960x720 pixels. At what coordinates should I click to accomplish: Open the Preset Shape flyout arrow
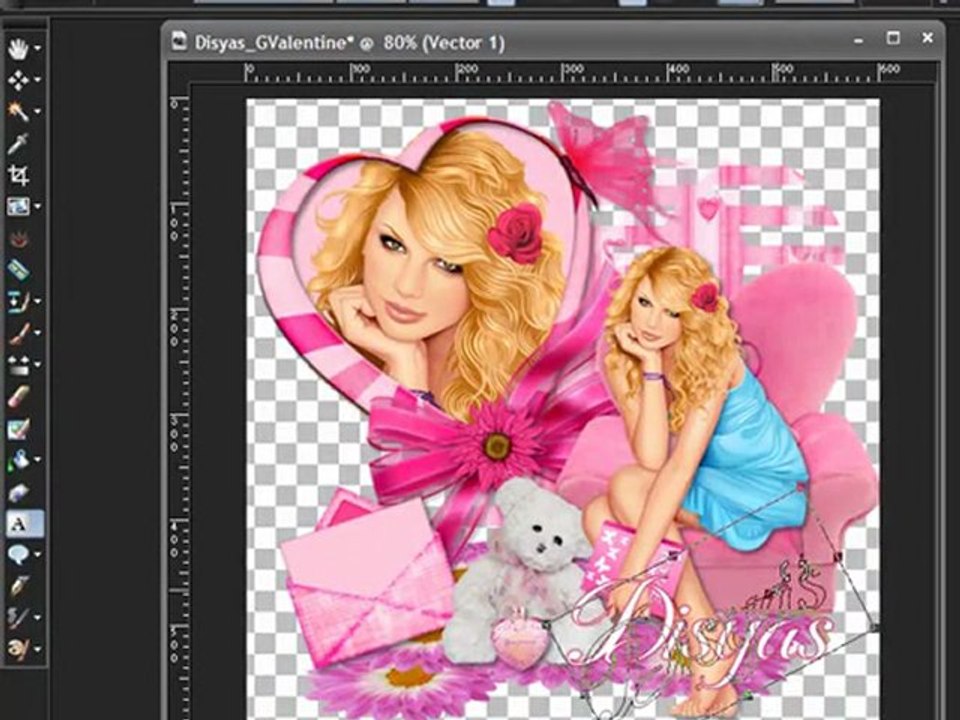click(x=38, y=555)
